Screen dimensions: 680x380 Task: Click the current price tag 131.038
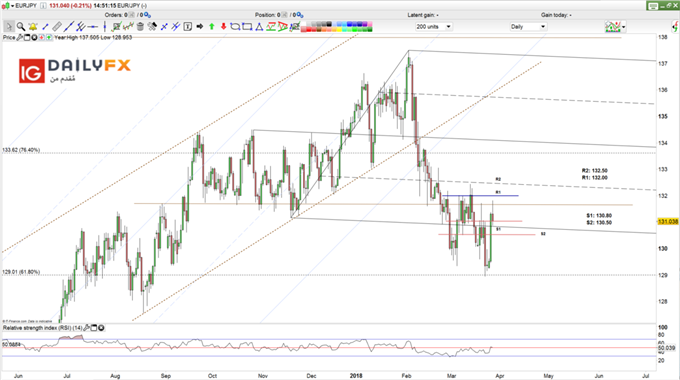click(668, 222)
